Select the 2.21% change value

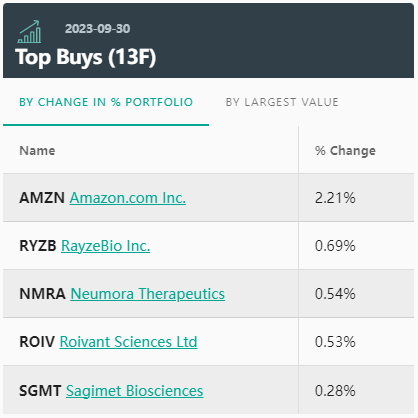[335, 198]
